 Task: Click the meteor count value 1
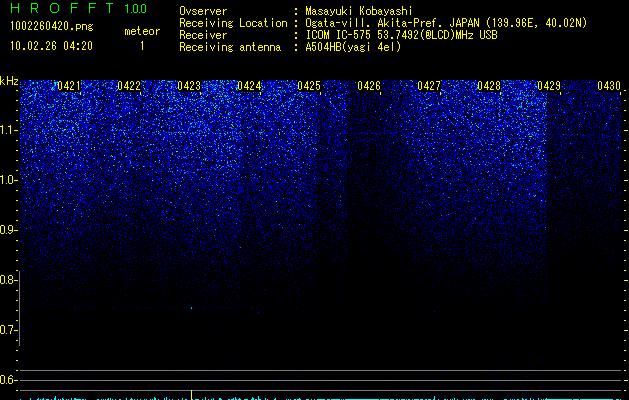click(142, 46)
